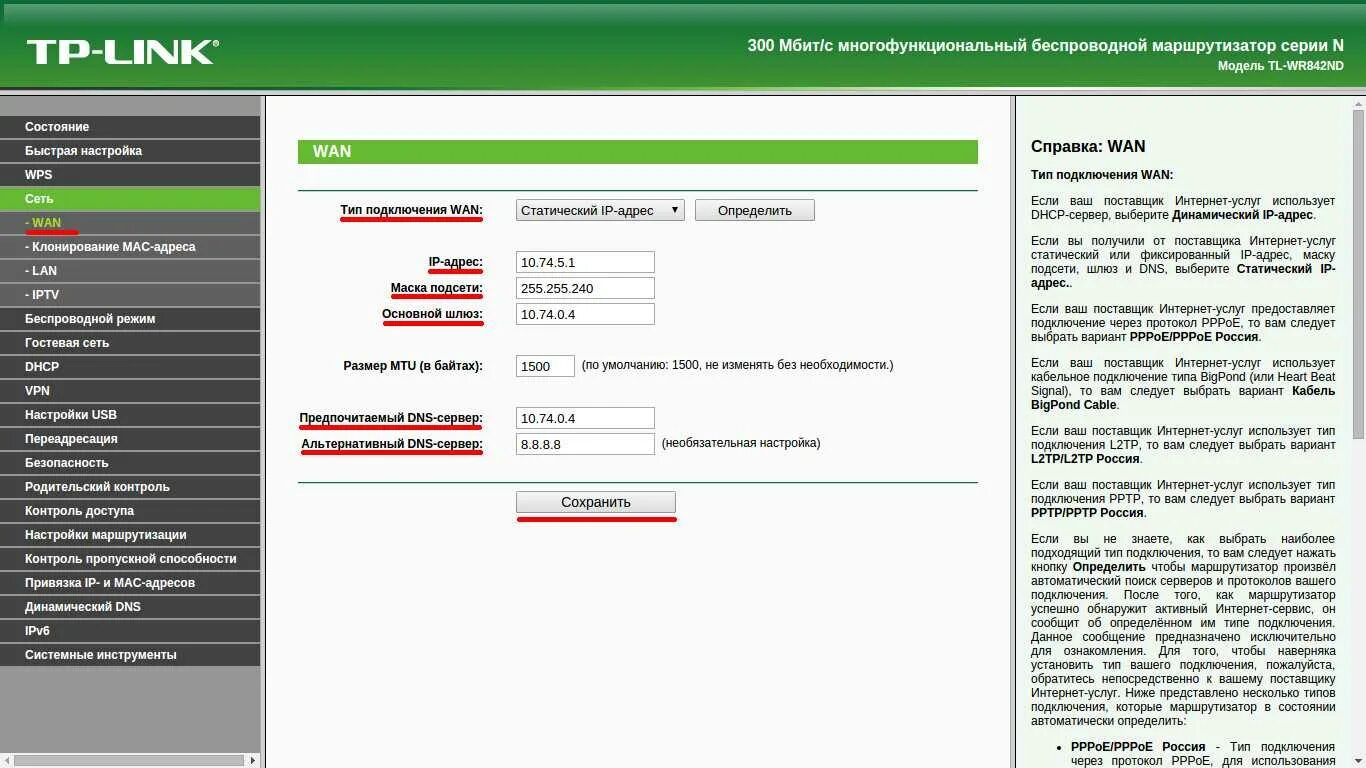Viewport: 1366px width, 768px height.
Task: Open Клонирование MAC-адреса submenu
Action: click(x=130, y=247)
